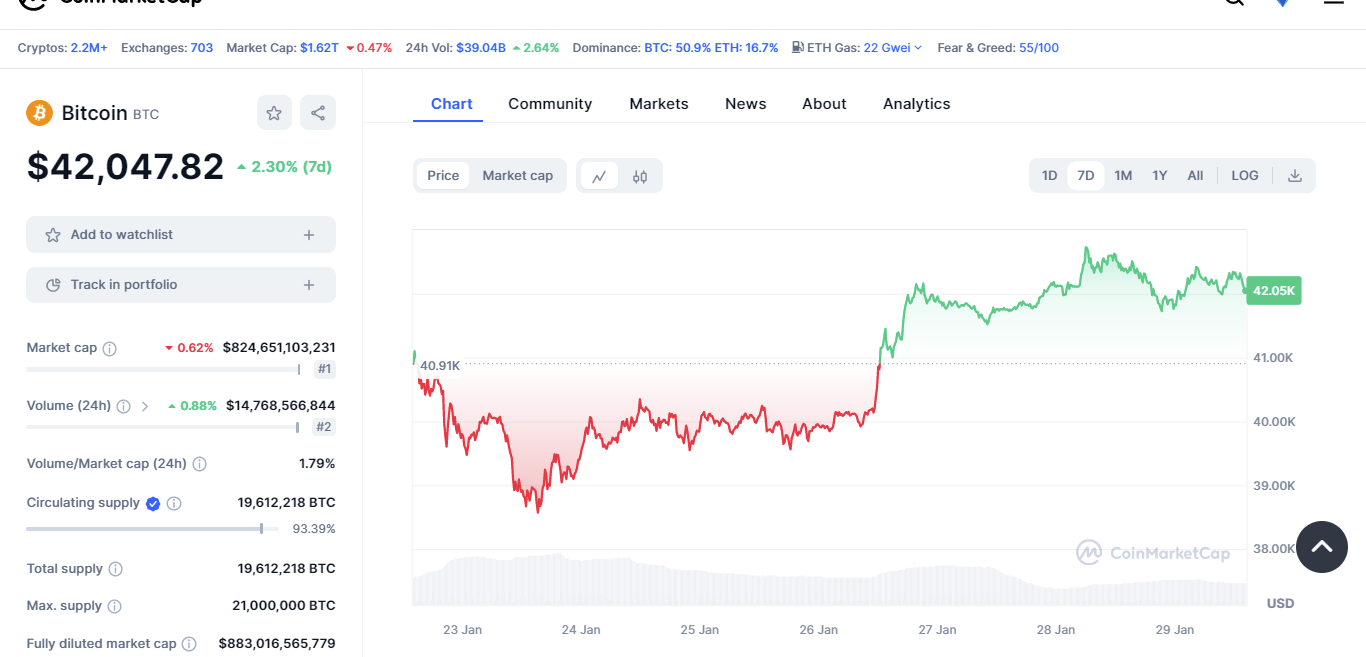The height and width of the screenshot is (657, 1366).
Task: Set chart range to 1Y
Action: (x=1159, y=176)
